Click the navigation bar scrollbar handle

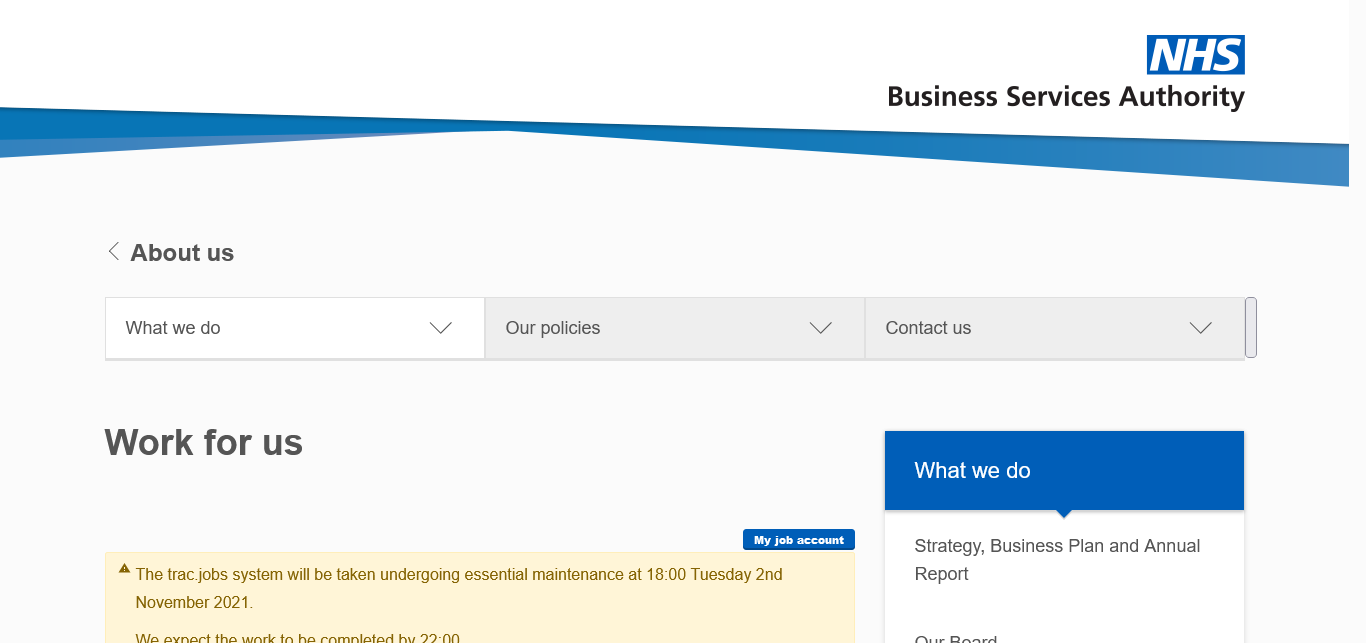pyautogui.click(x=1251, y=327)
